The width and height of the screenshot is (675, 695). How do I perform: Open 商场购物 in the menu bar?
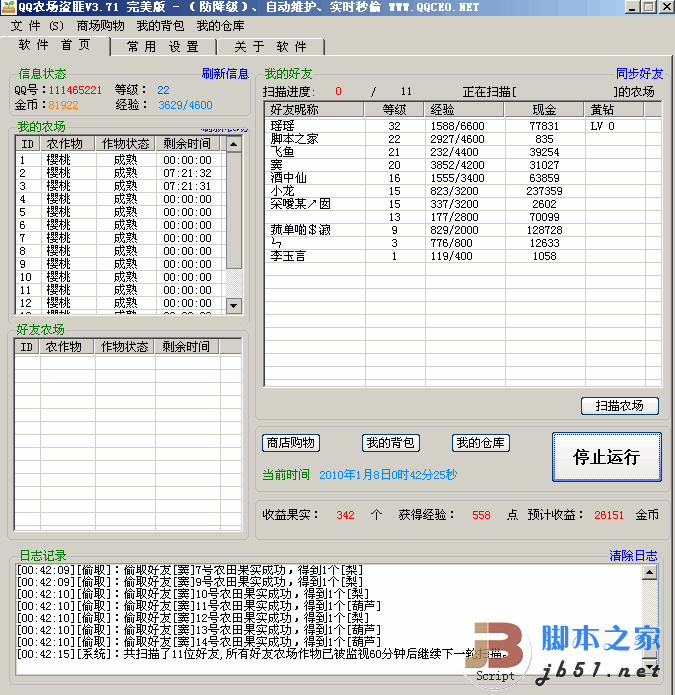(x=100, y=25)
